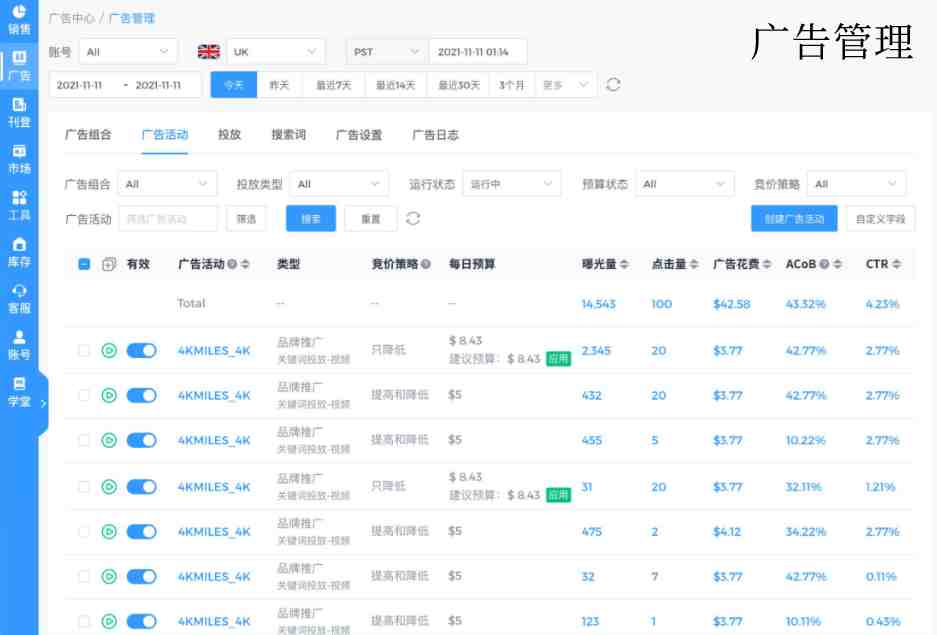Open 客服 customer service in sidebar
Viewport: 937px width, 635px height.
coord(19,298)
